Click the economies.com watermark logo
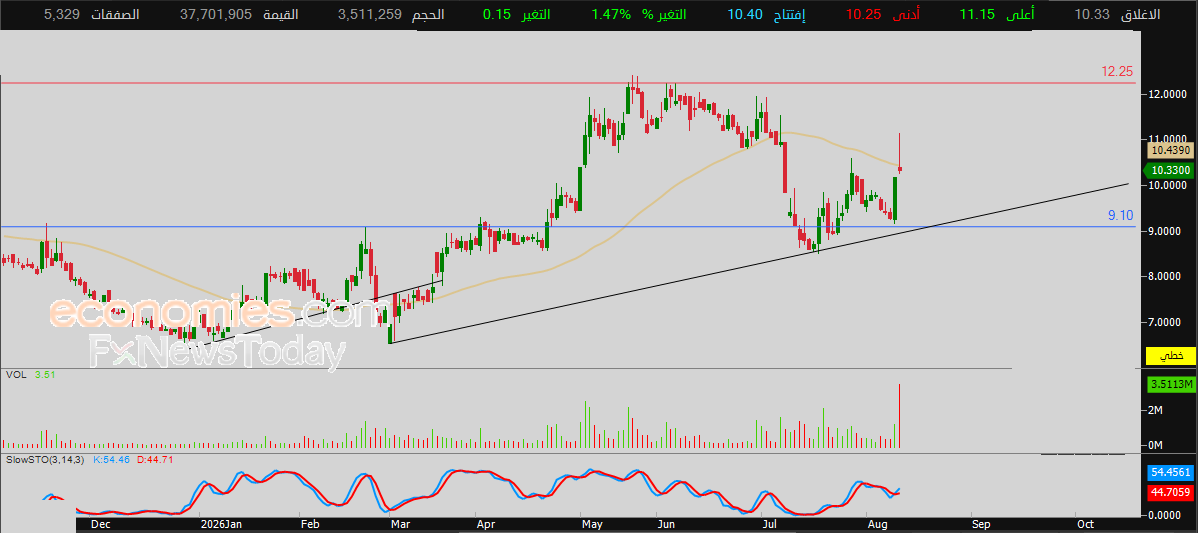This screenshot has height=533, width=1198. tap(216, 312)
